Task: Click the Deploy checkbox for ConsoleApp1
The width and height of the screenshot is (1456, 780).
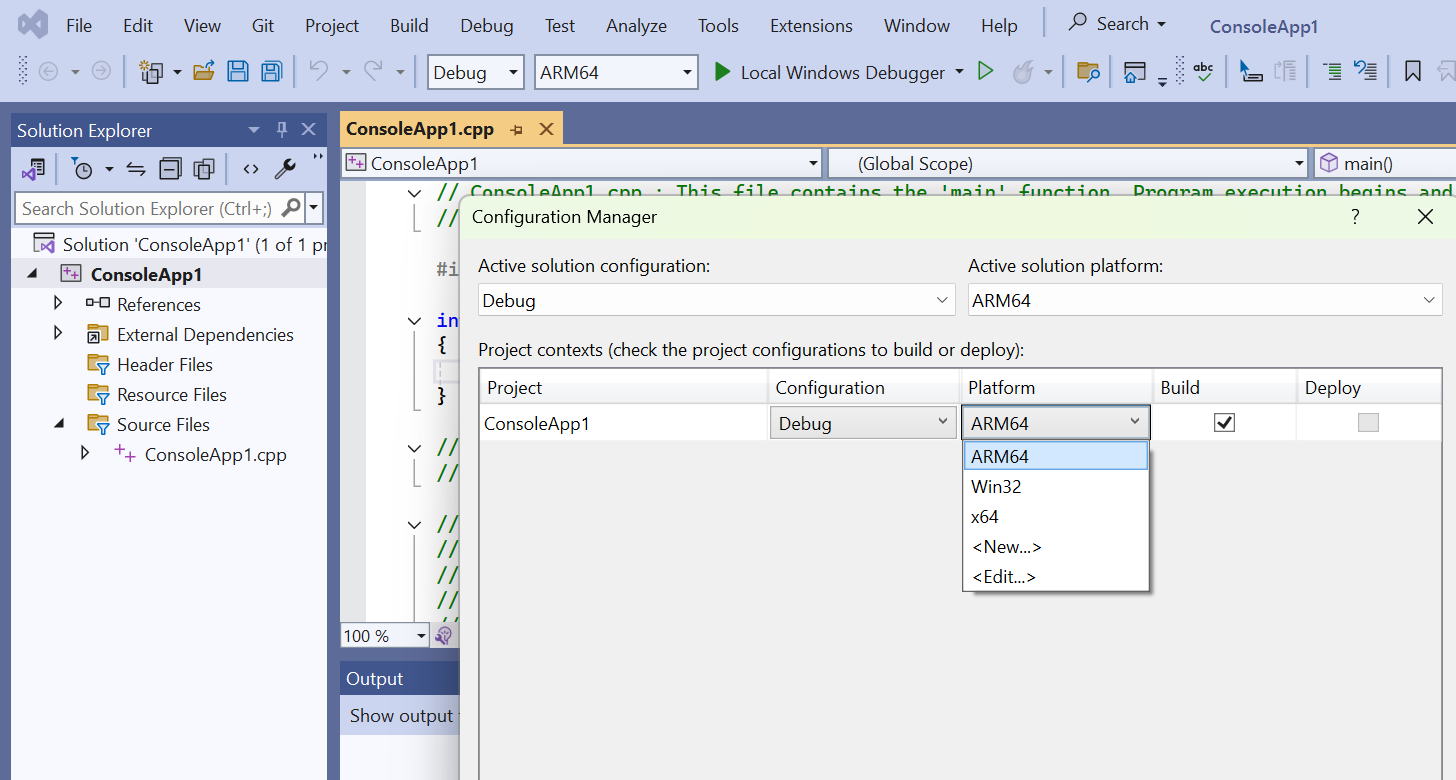Action: pyautogui.click(x=1368, y=423)
